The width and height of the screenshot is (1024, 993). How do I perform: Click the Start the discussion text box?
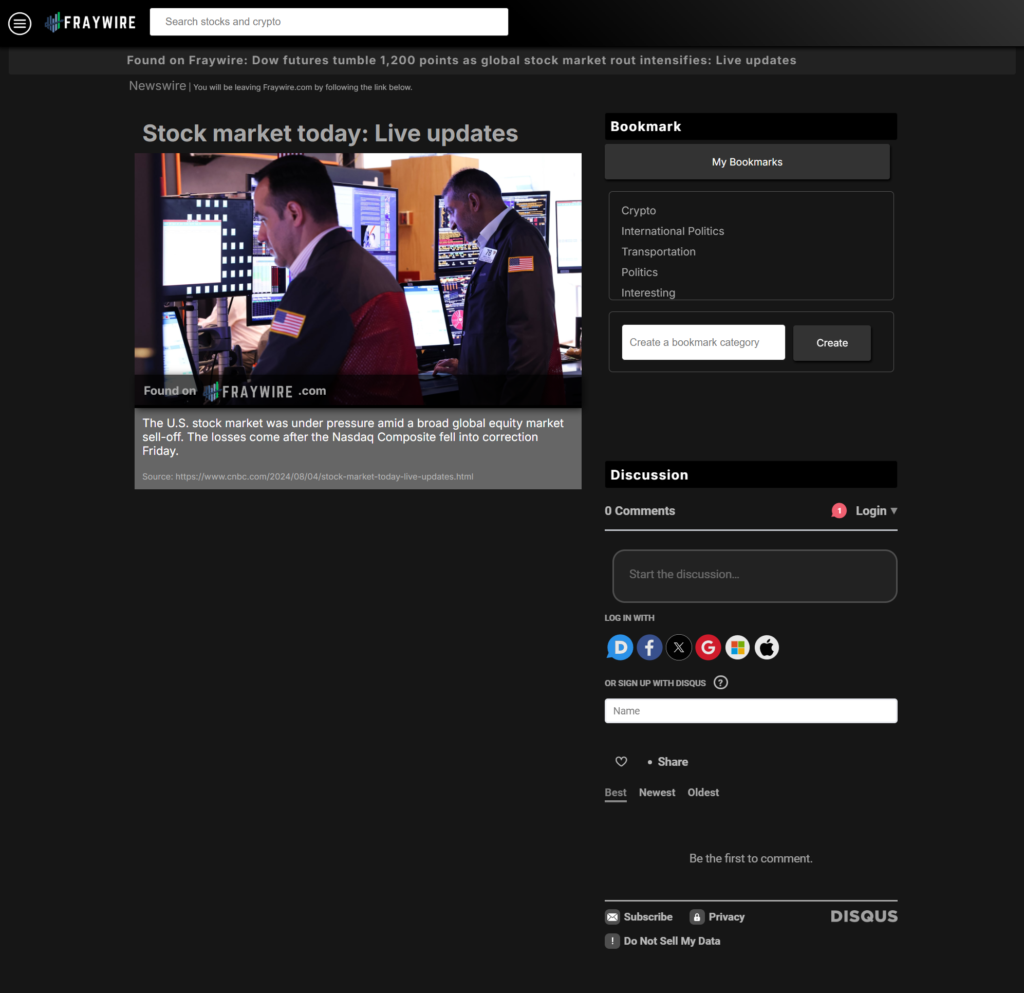pyautogui.click(x=754, y=575)
